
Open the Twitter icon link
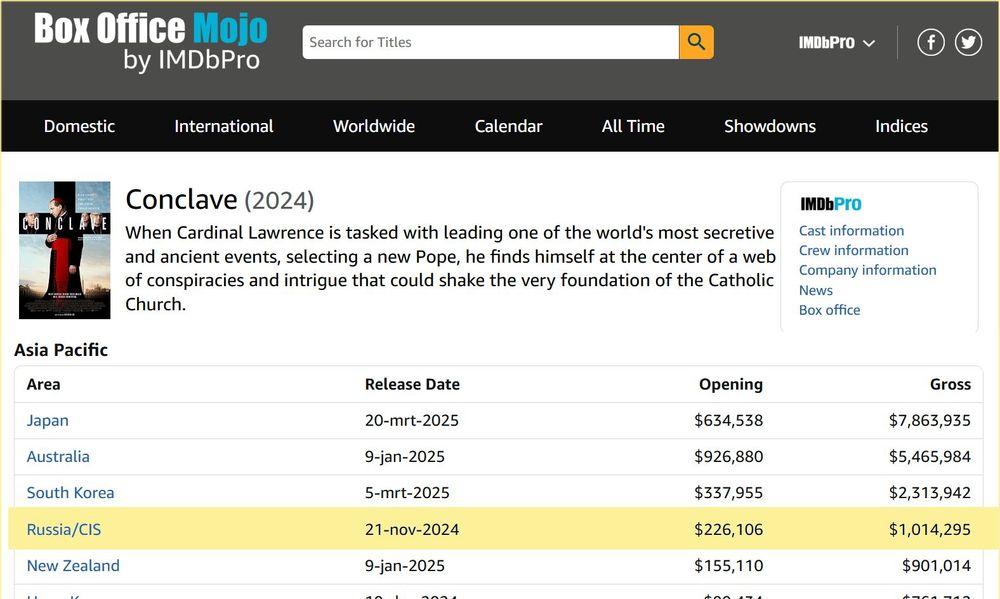968,42
